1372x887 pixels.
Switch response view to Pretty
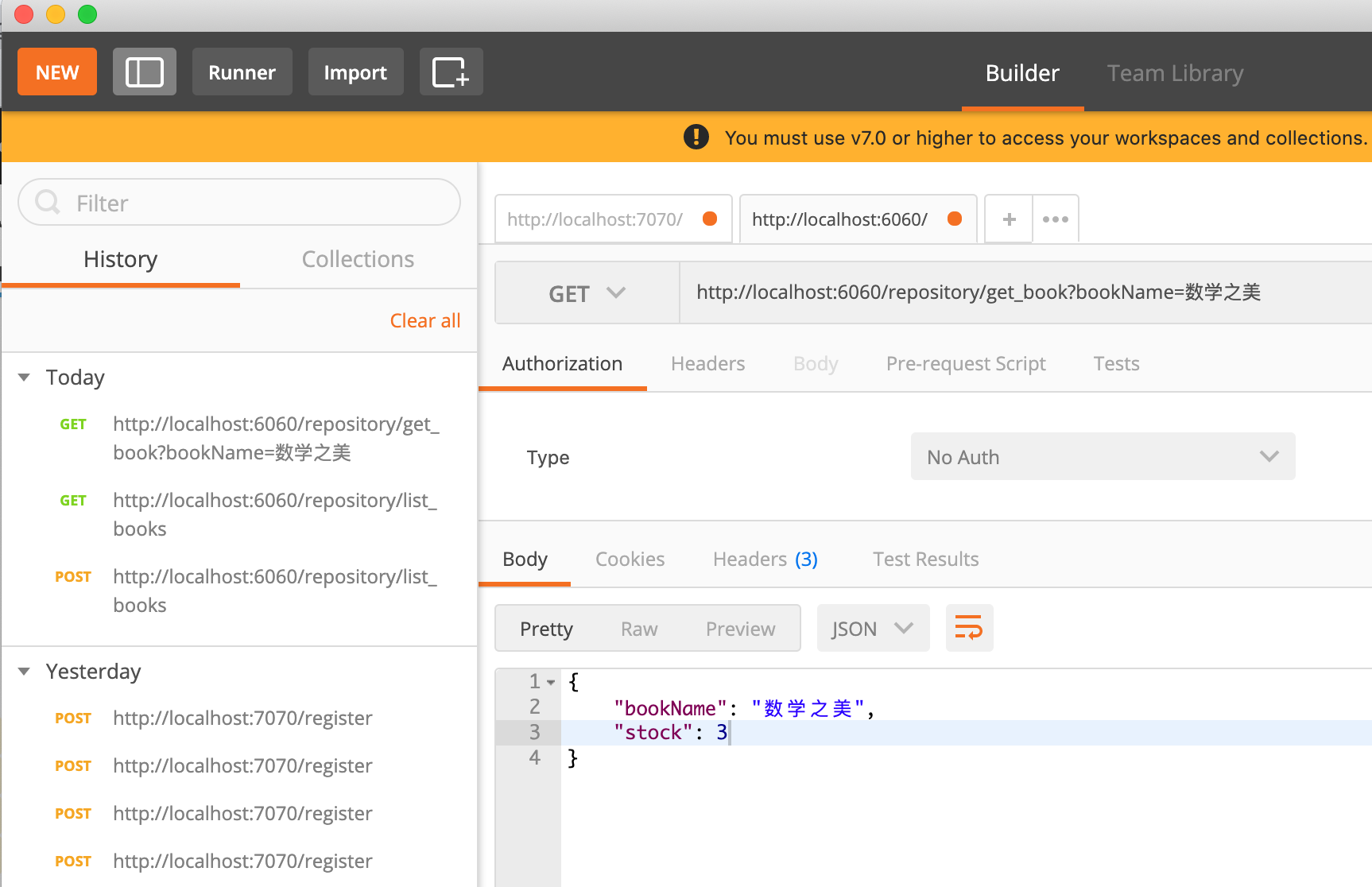546,628
